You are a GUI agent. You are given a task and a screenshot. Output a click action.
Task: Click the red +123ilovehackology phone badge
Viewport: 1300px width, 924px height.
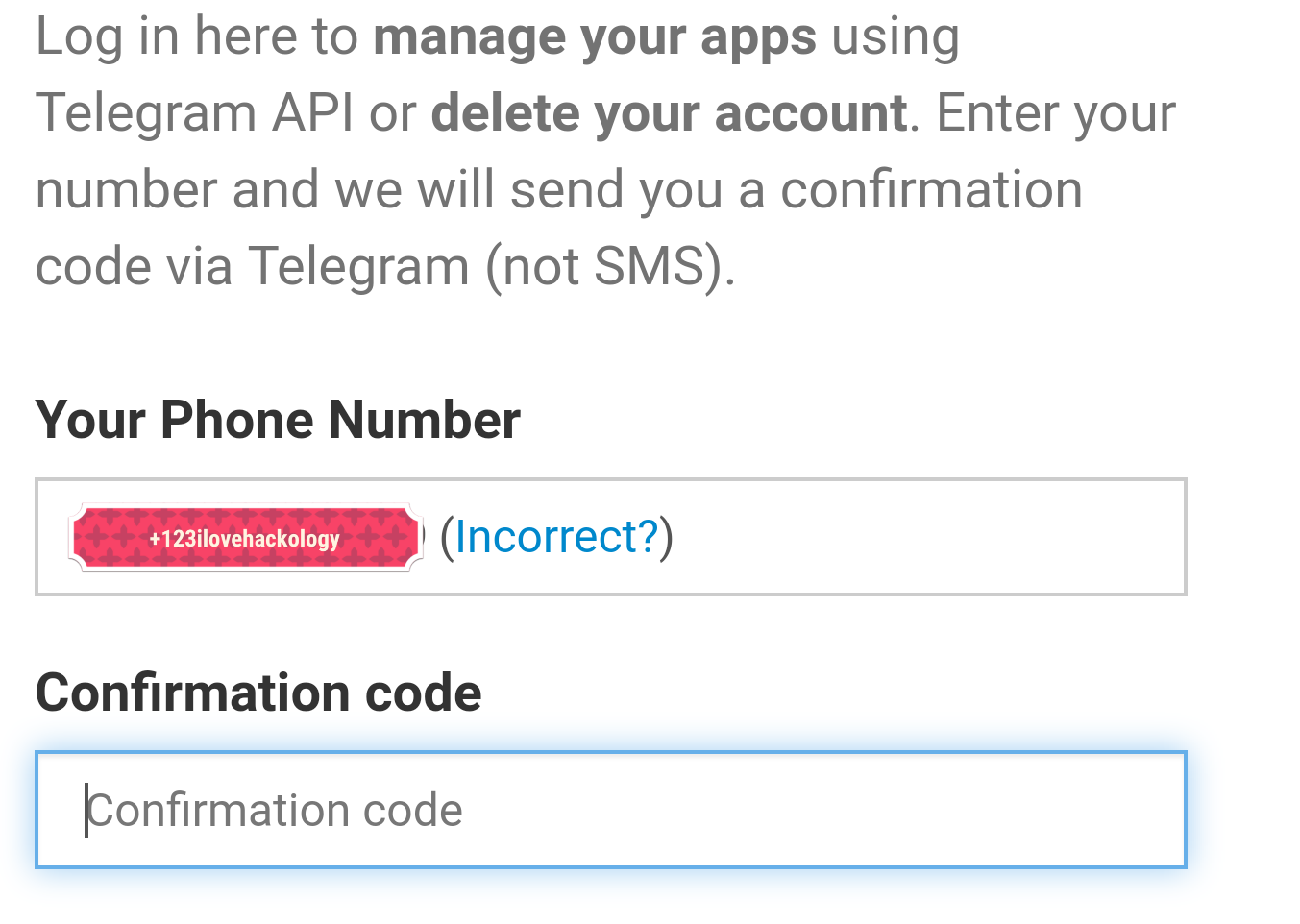(245, 538)
